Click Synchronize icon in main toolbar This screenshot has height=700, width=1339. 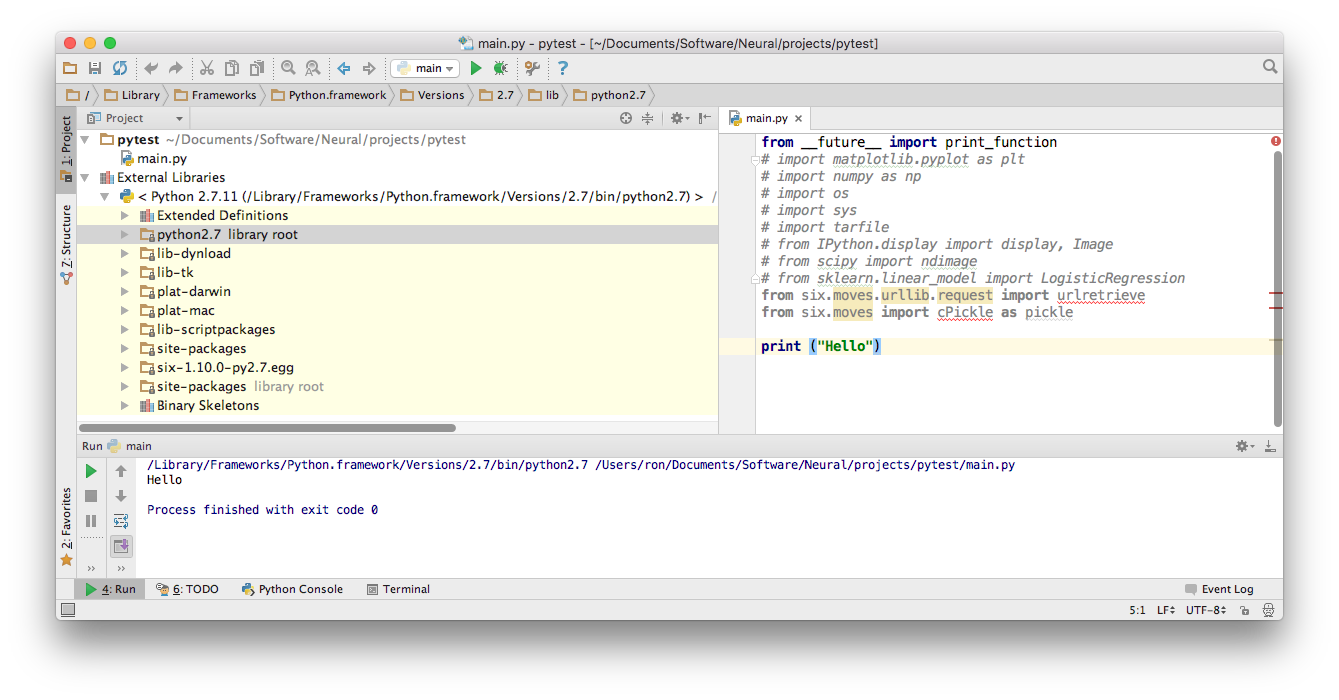[x=120, y=68]
